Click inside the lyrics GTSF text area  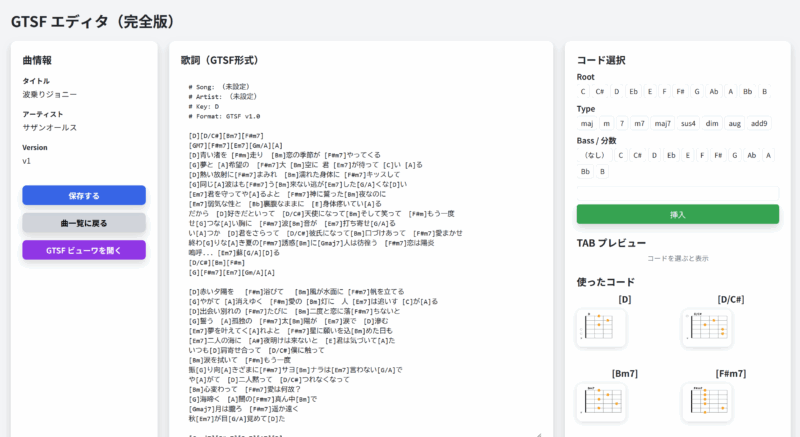[360, 250]
